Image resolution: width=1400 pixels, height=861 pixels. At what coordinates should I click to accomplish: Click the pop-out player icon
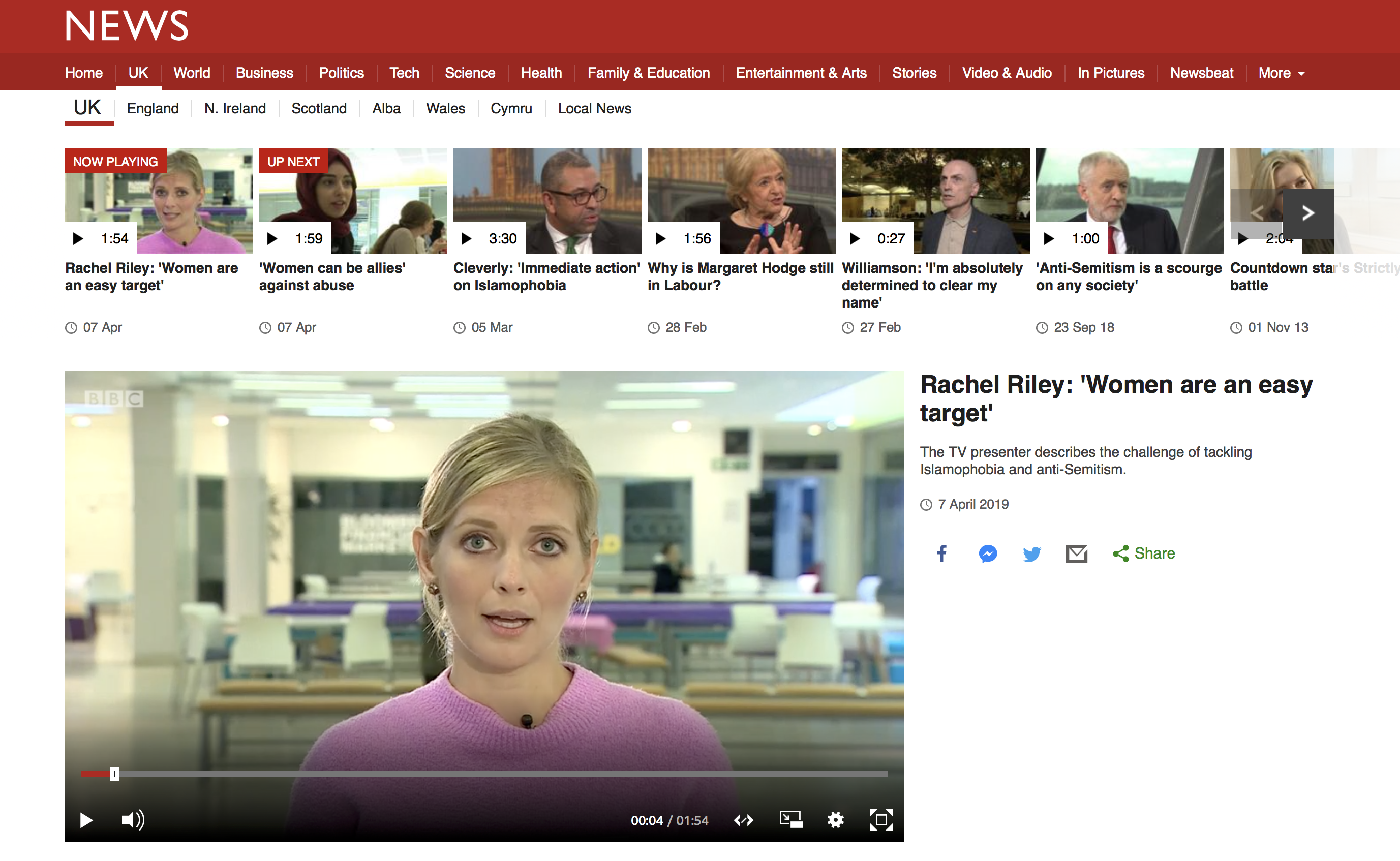click(x=790, y=820)
